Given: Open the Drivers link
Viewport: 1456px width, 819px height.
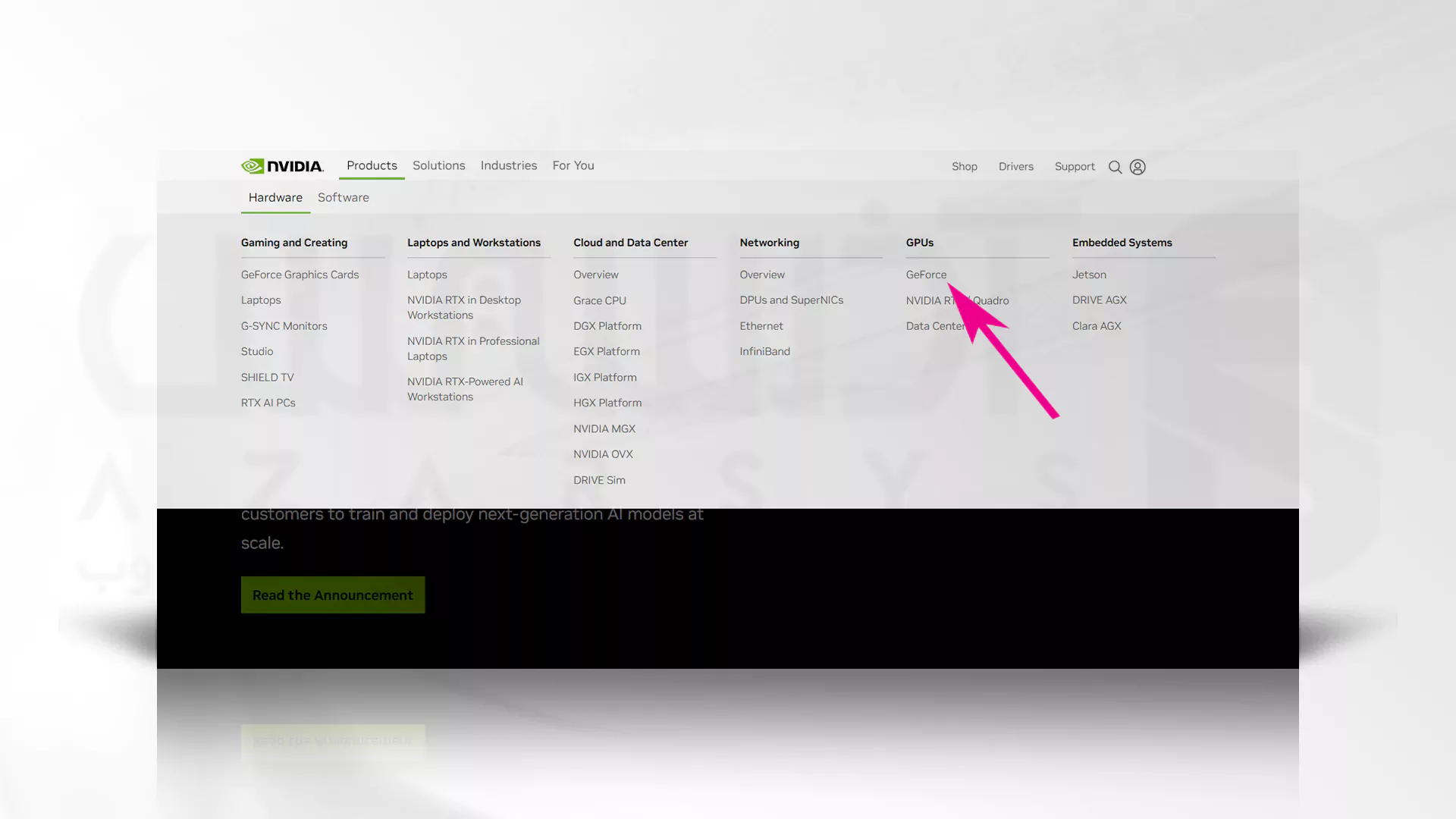Looking at the screenshot, I should 1016,166.
